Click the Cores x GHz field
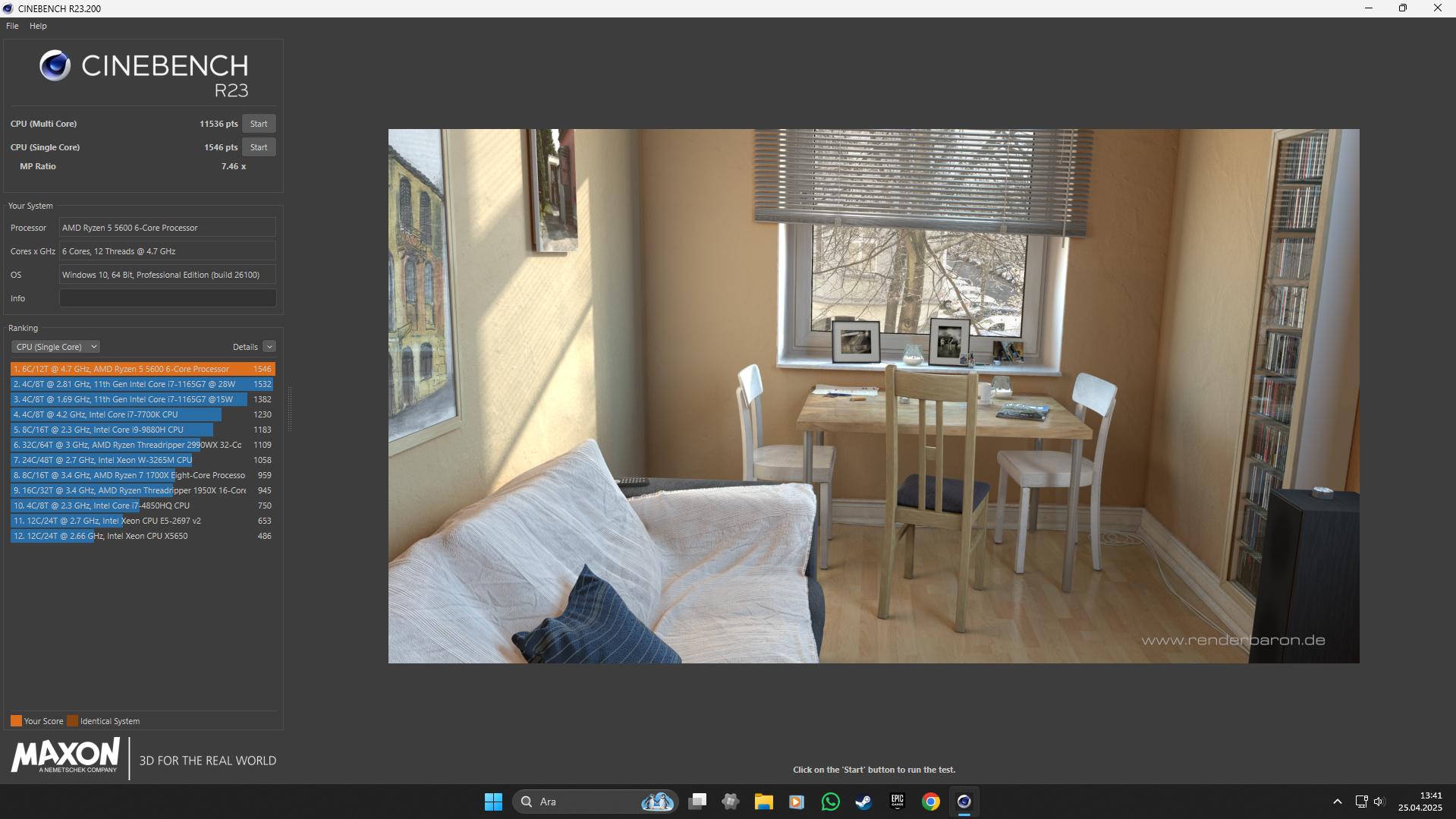The image size is (1456, 819). point(168,251)
